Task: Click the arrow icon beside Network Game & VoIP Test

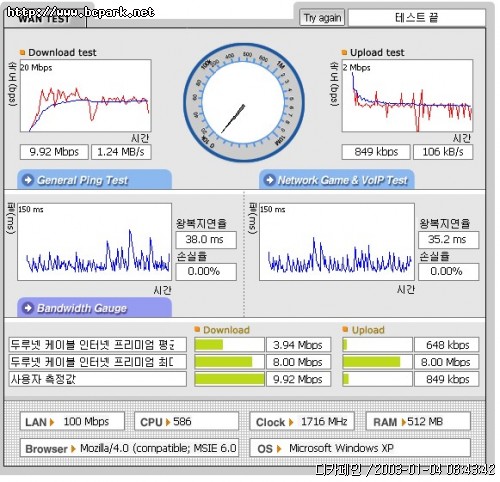Action: tap(270, 180)
